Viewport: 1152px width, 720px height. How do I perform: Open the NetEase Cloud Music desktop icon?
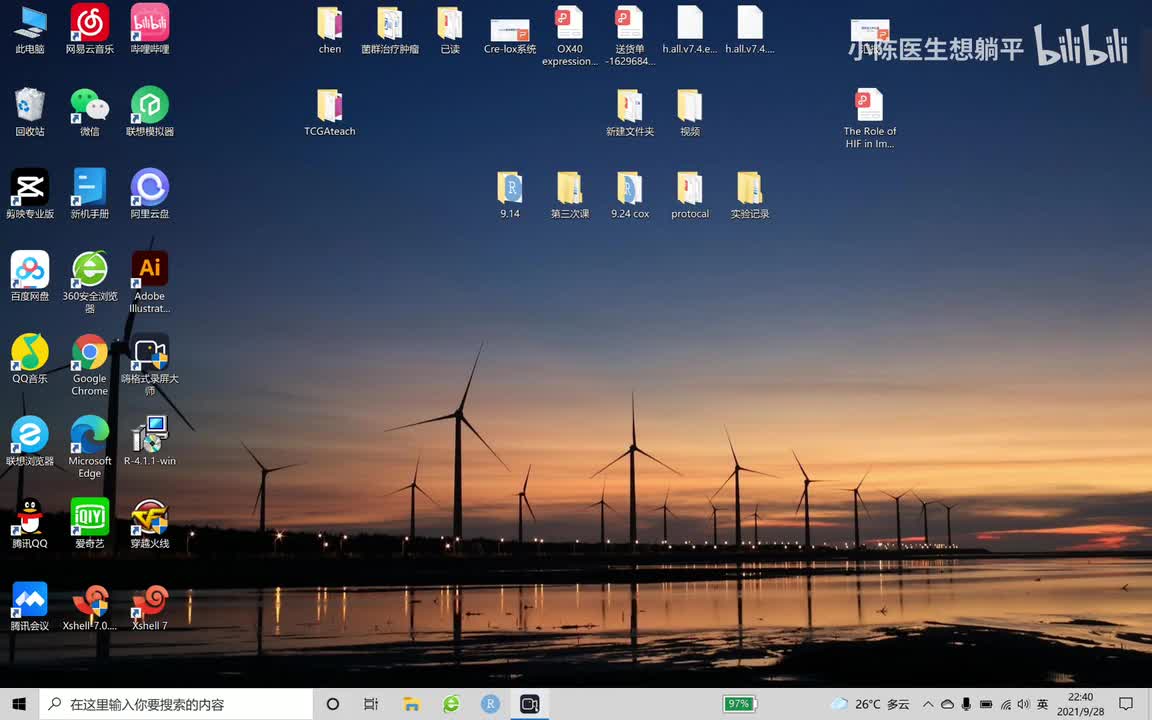pyautogui.click(x=90, y=24)
